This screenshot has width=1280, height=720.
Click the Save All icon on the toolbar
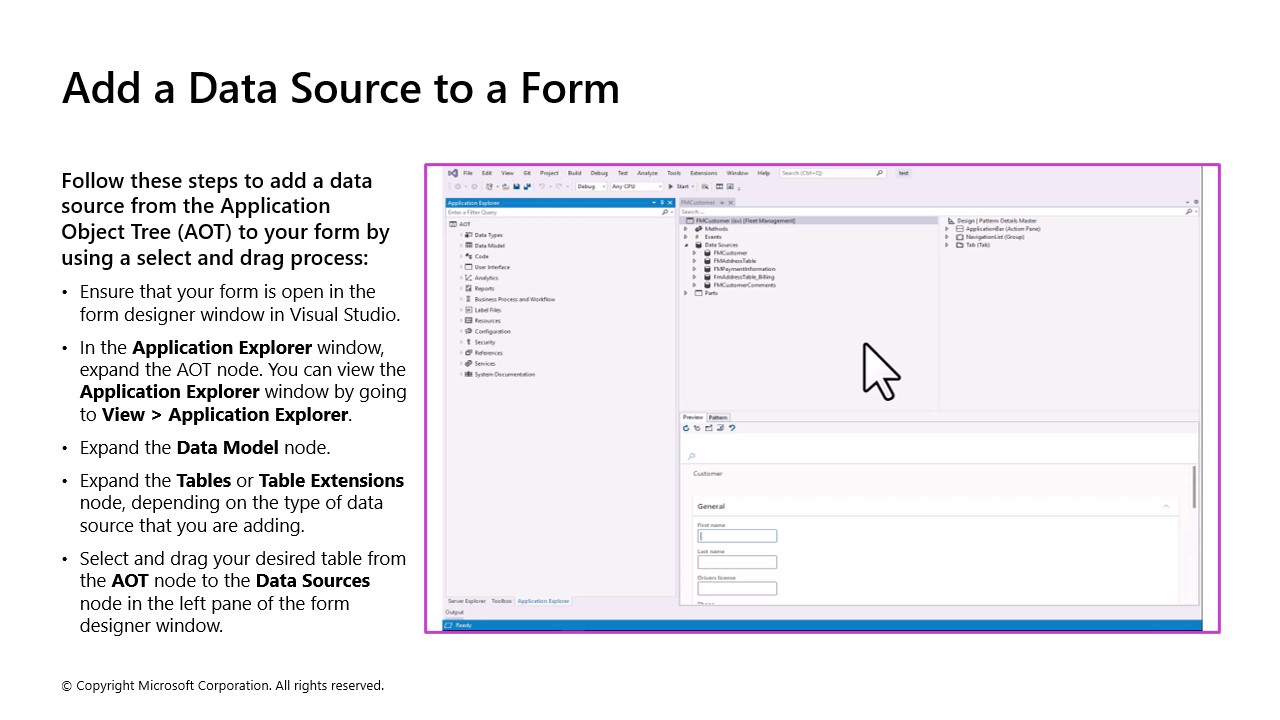click(x=526, y=186)
